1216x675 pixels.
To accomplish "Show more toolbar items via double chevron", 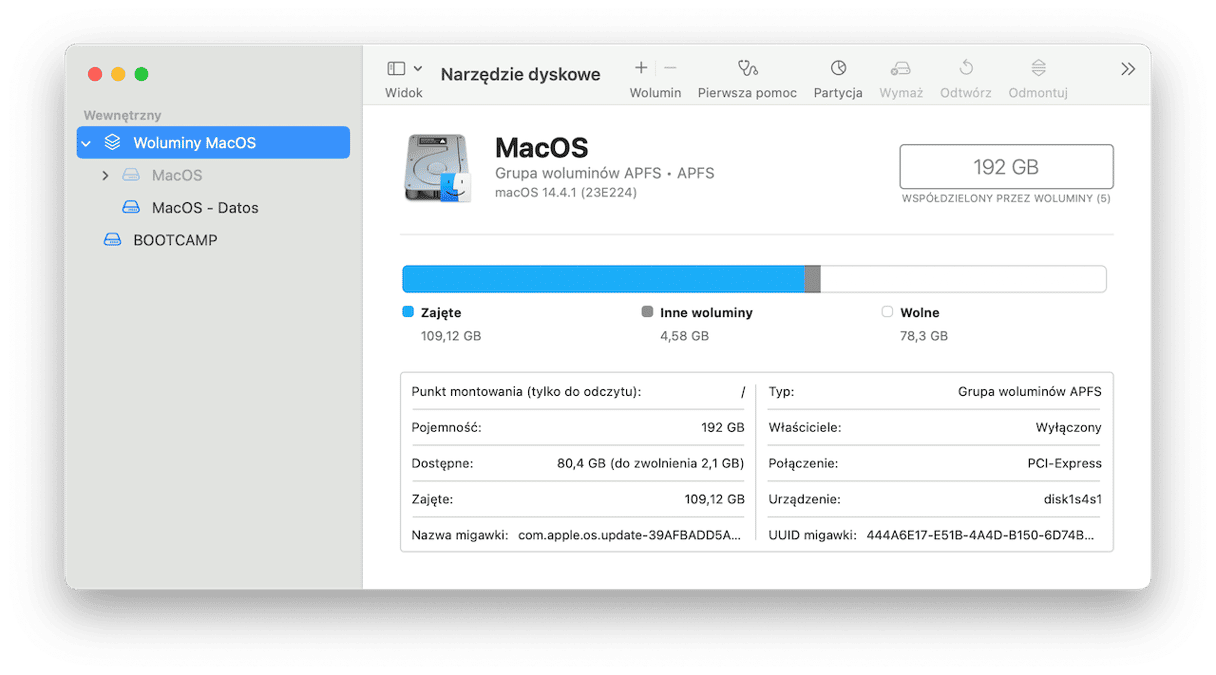I will click(1128, 69).
